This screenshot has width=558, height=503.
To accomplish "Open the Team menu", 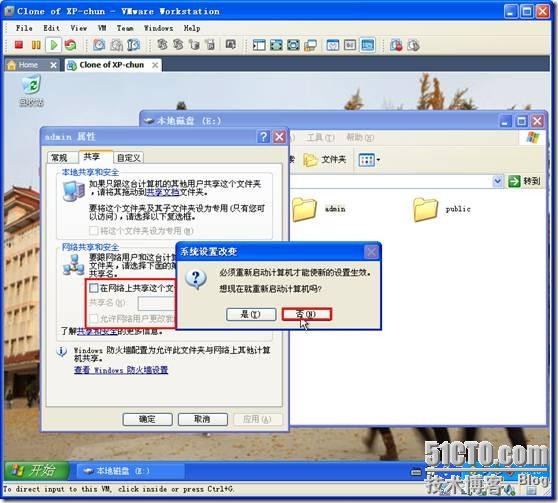I will 125,28.
